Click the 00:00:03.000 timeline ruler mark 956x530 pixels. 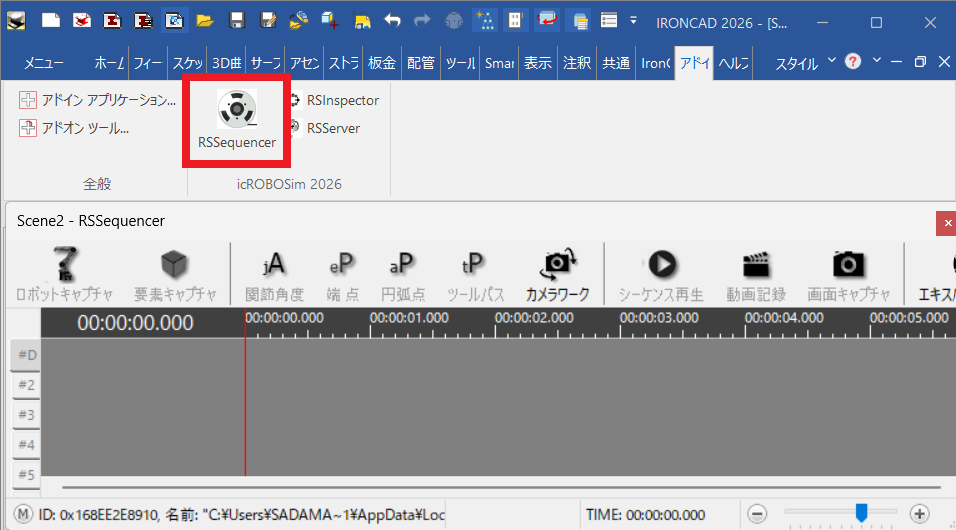(659, 318)
